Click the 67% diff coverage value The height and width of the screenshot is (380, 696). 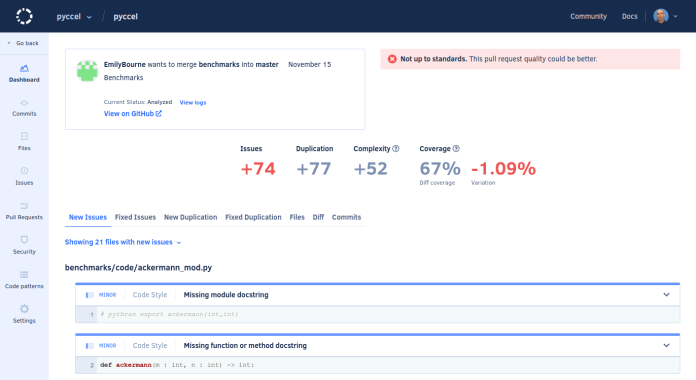click(440, 169)
